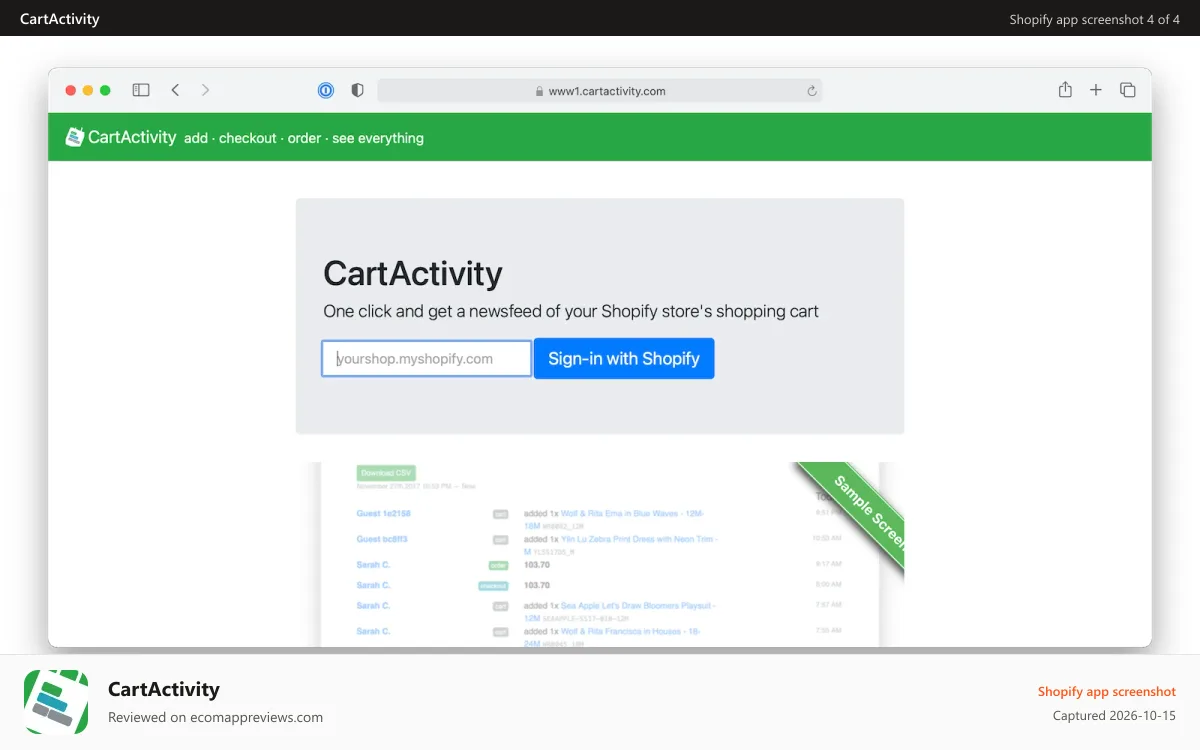Click orange 'Shopify app screenshot' label in footer
The width and height of the screenshot is (1200, 750).
pyautogui.click(x=1107, y=692)
